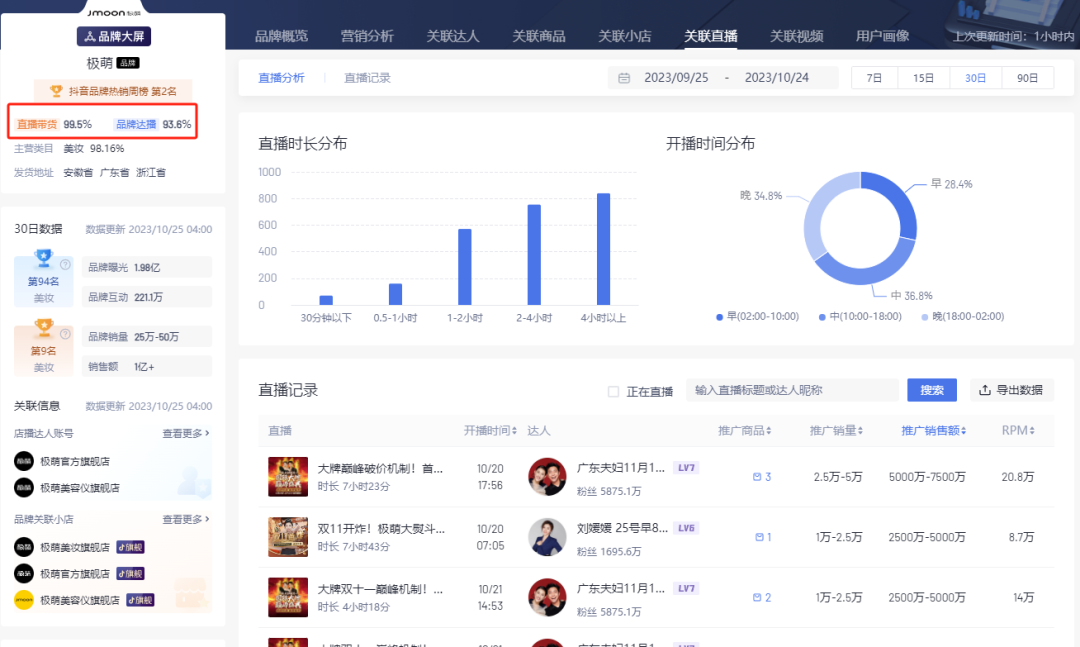
Task: Click the calendar icon in date range
Action: (624, 78)
